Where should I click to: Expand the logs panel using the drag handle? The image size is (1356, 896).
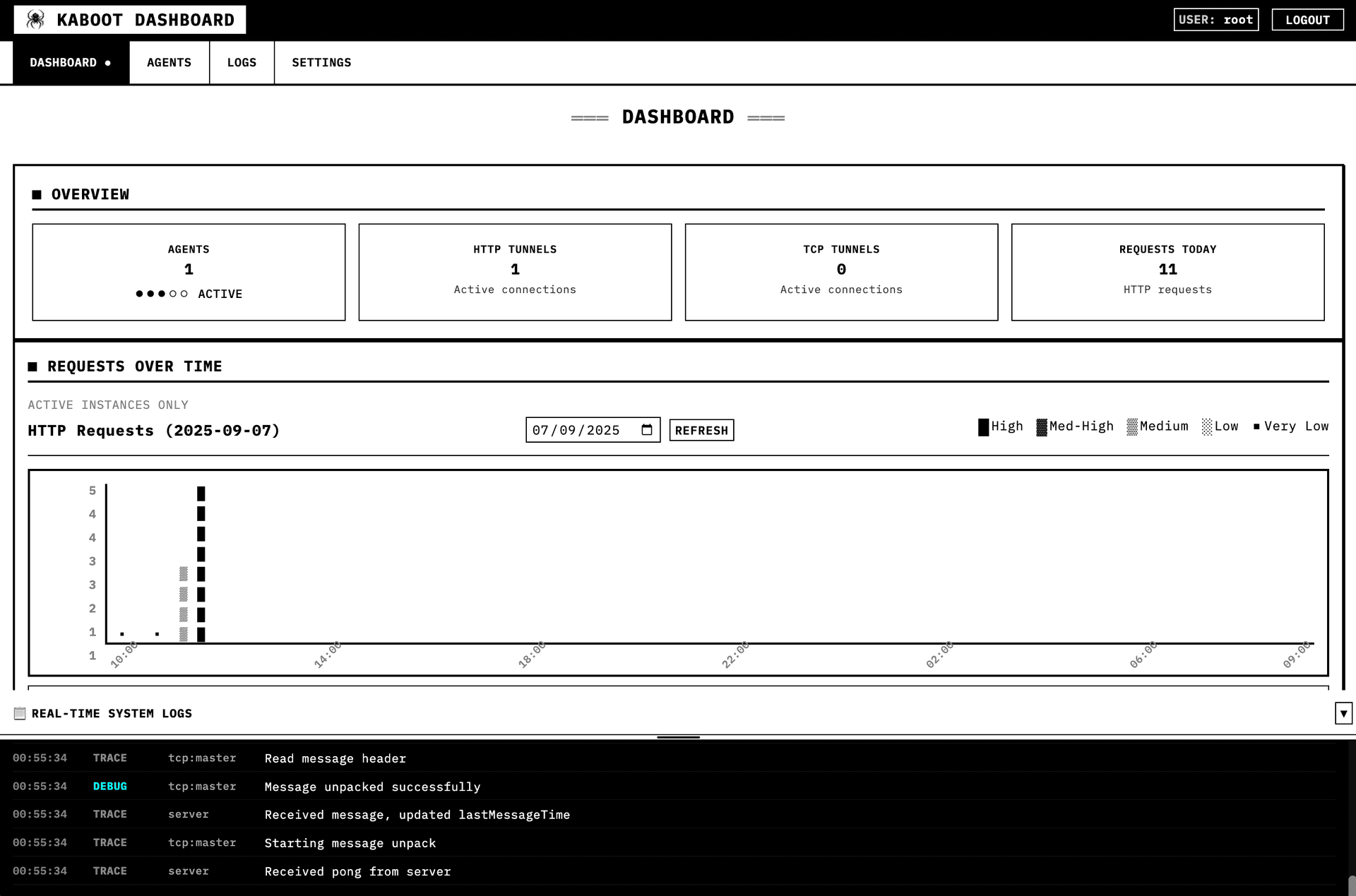[678, 737]
